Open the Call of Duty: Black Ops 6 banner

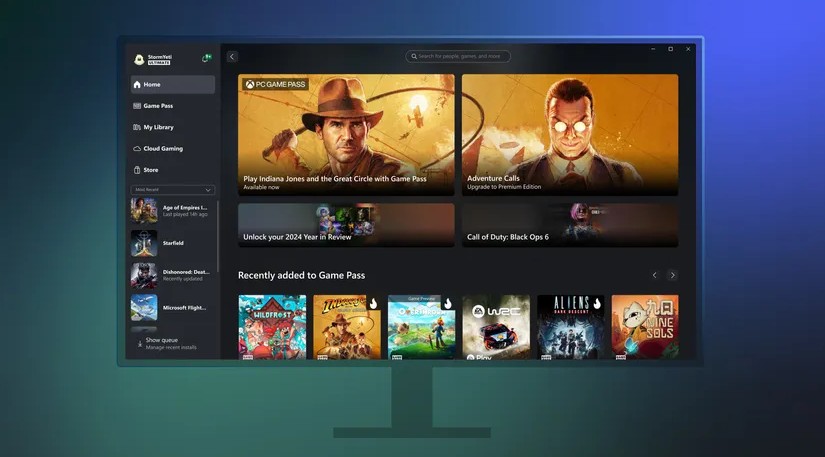pos(570,225)
